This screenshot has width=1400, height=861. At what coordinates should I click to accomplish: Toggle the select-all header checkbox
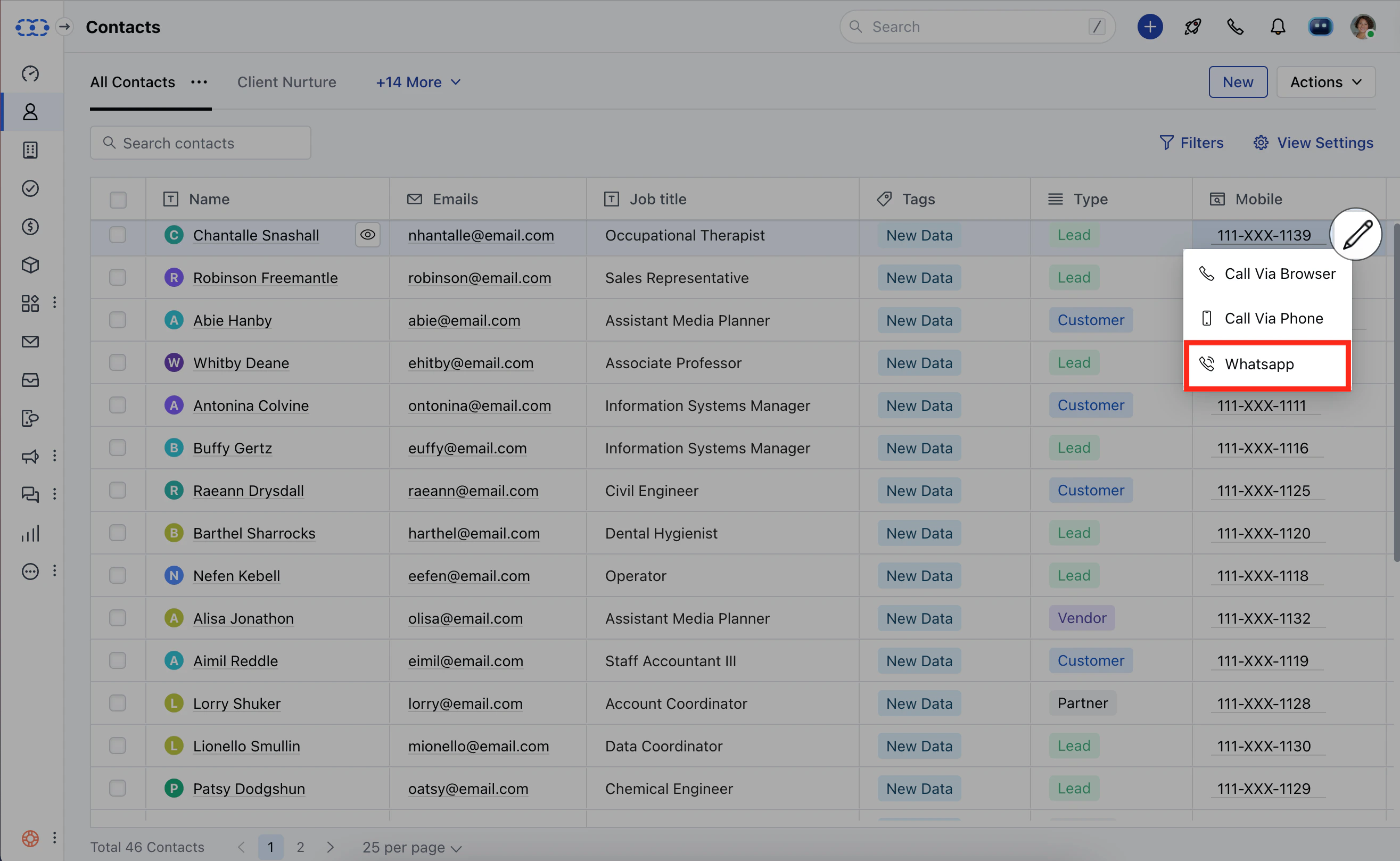pyautogui.click(x=118, y=200)
